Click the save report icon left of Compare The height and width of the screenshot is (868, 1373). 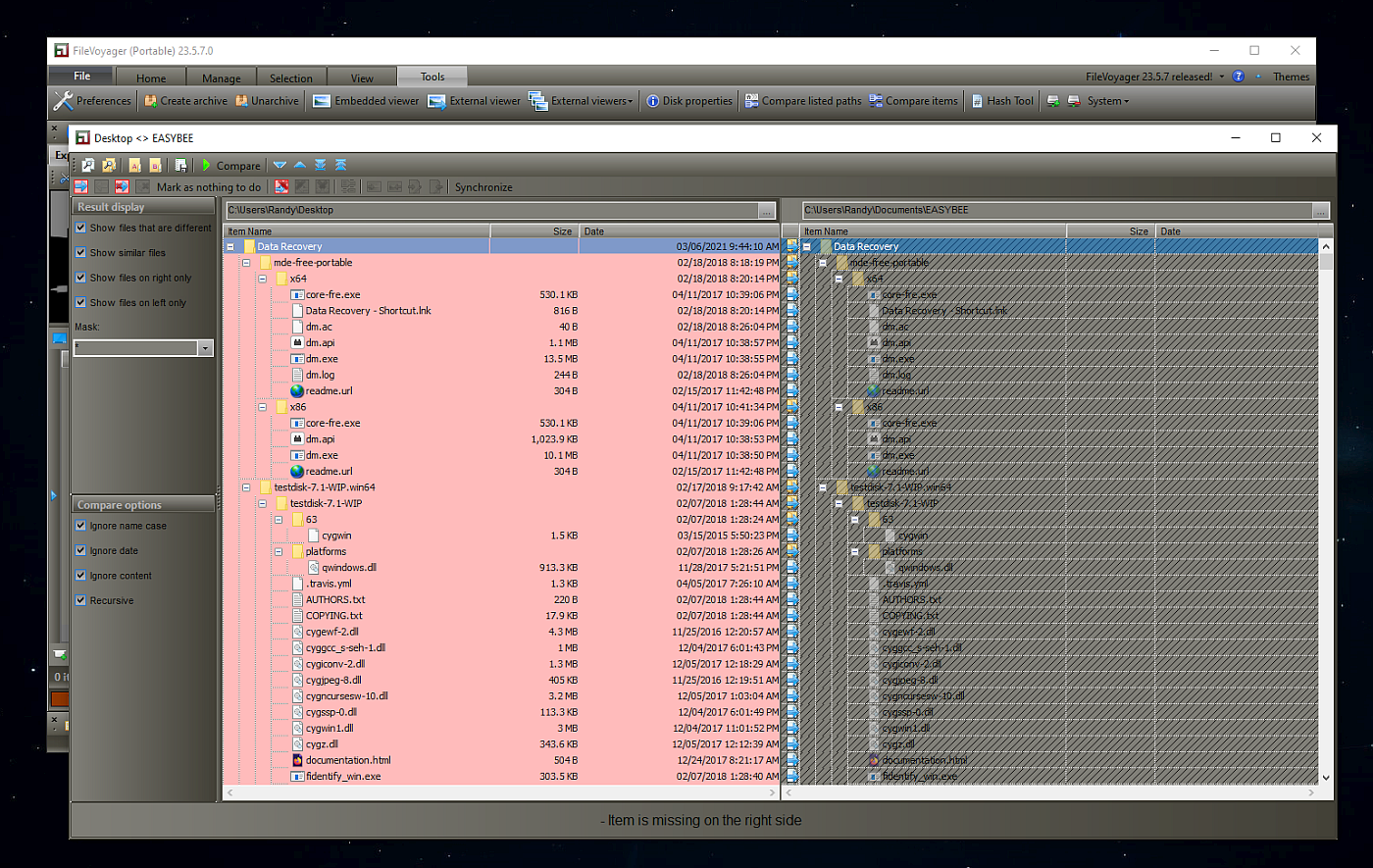point(180,165)
